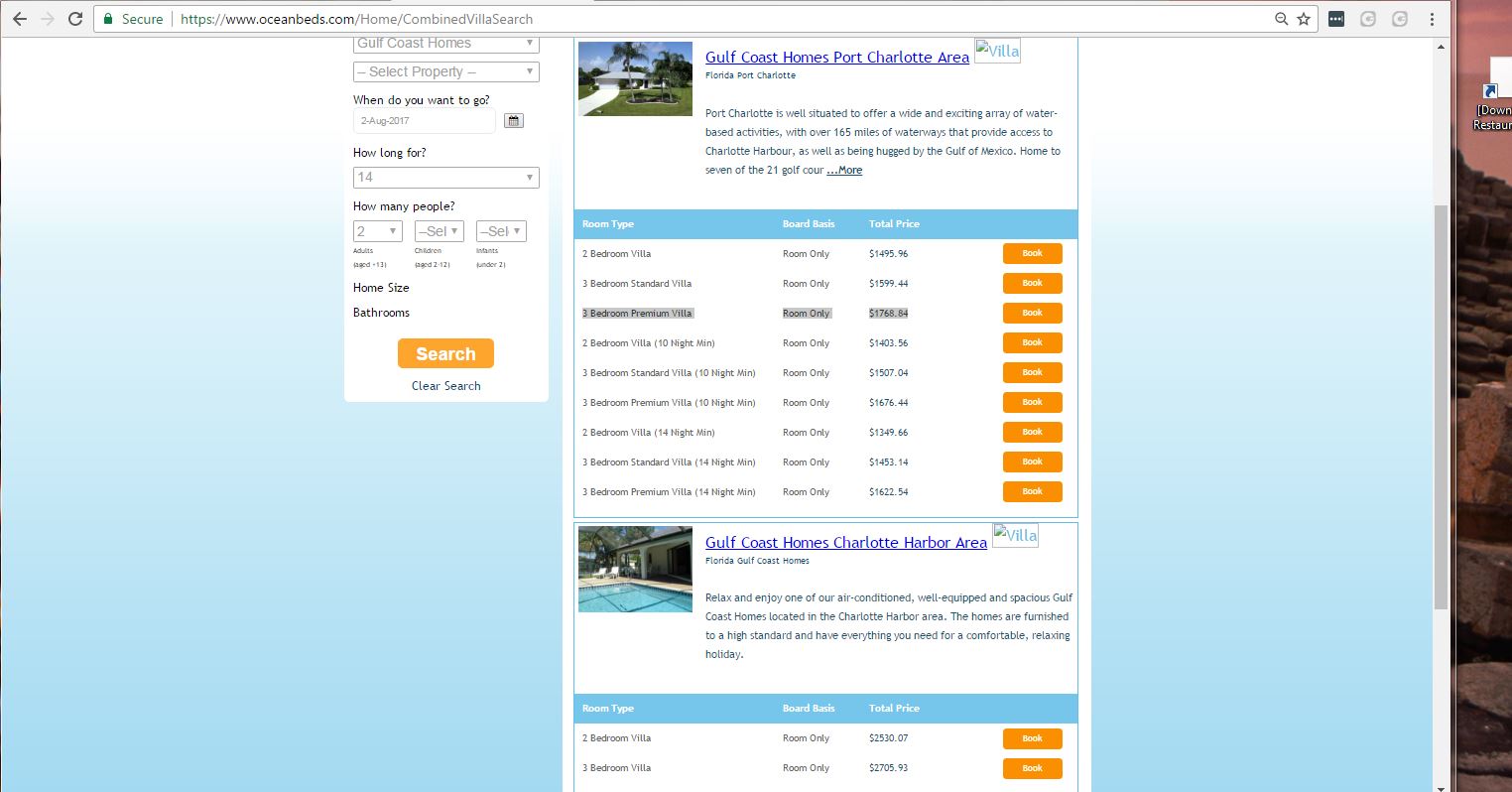Click the browser address bar URL

pos(356,19)
